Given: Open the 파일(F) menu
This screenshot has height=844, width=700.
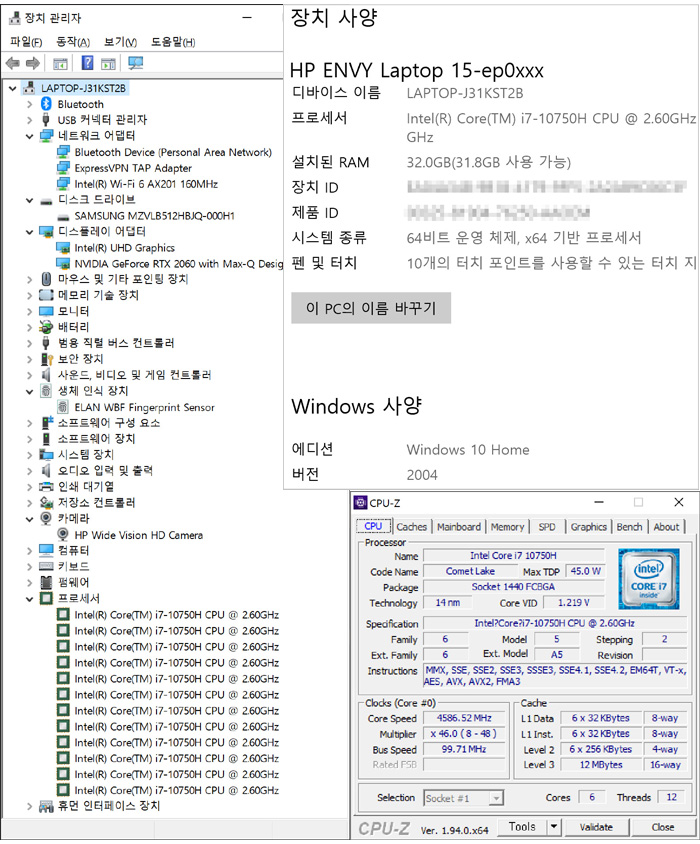Looking at the screenshot, I should (26, 41).
